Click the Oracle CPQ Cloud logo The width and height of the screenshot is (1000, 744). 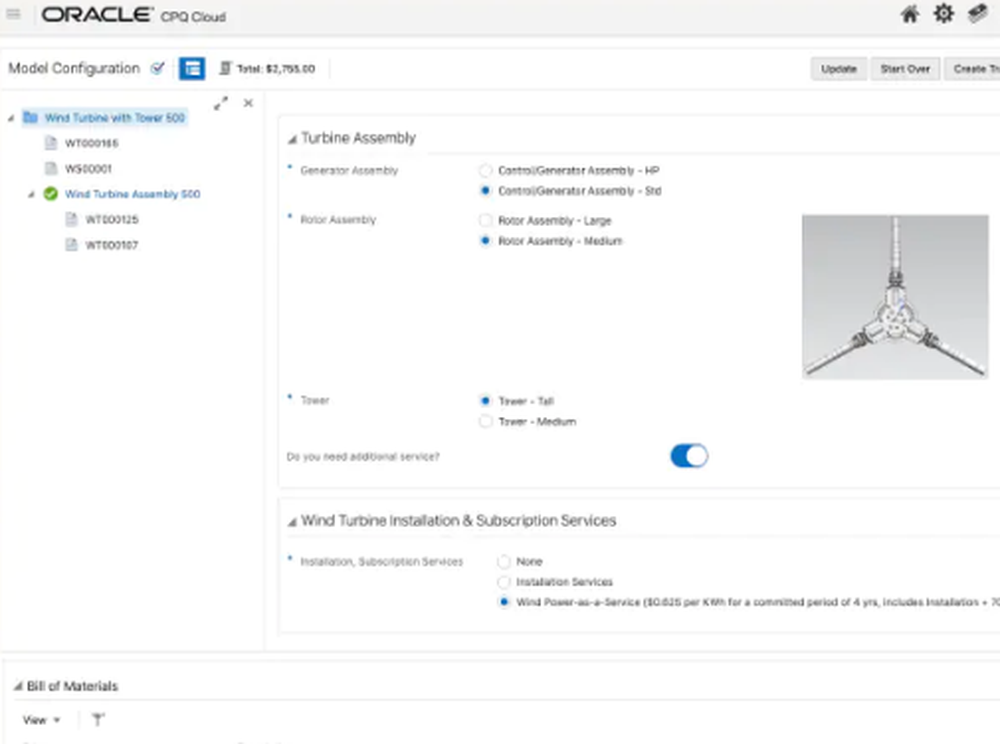click(x=133, y=15)
